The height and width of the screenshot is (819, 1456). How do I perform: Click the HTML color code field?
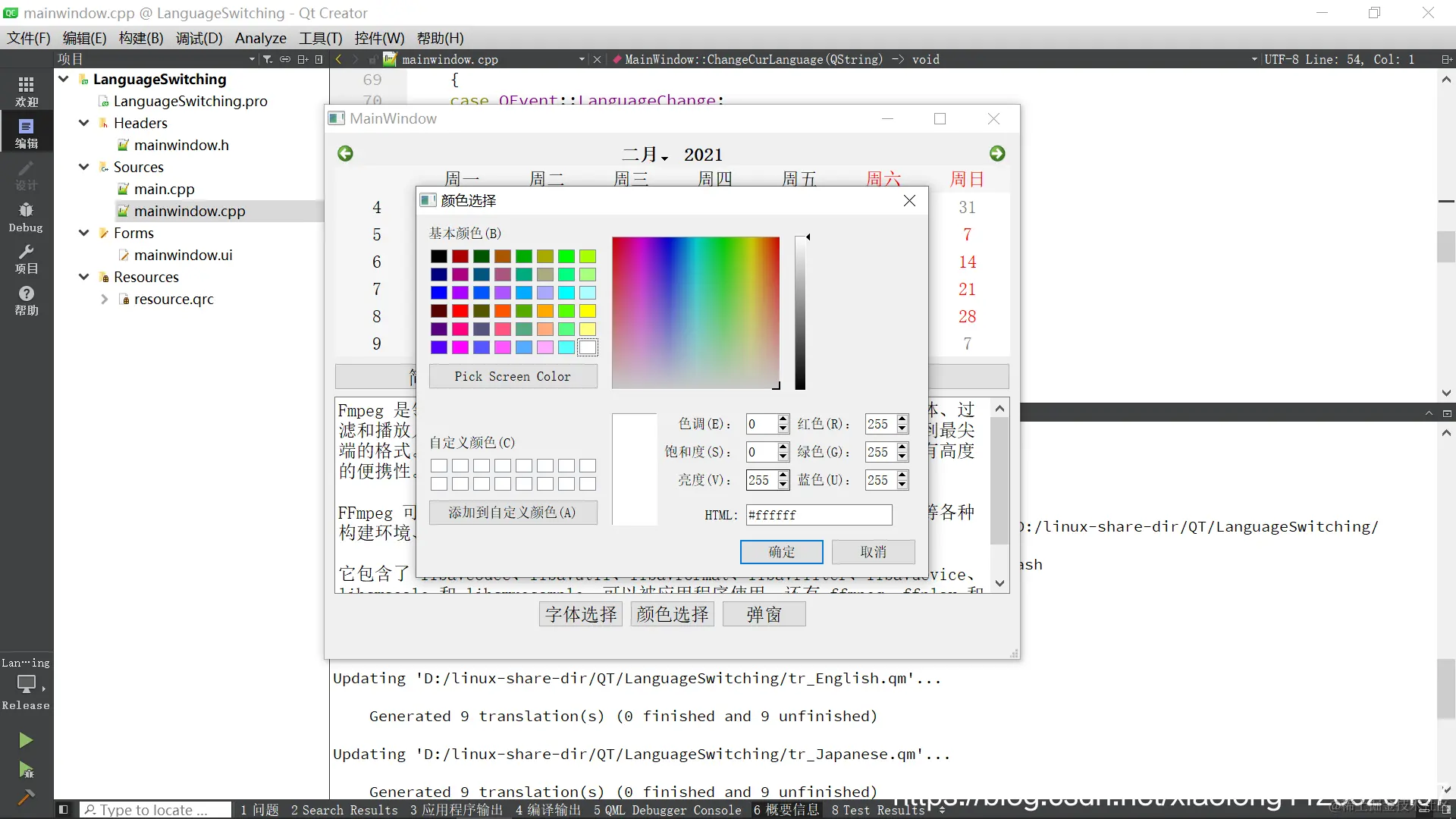(x=818, y=515)
